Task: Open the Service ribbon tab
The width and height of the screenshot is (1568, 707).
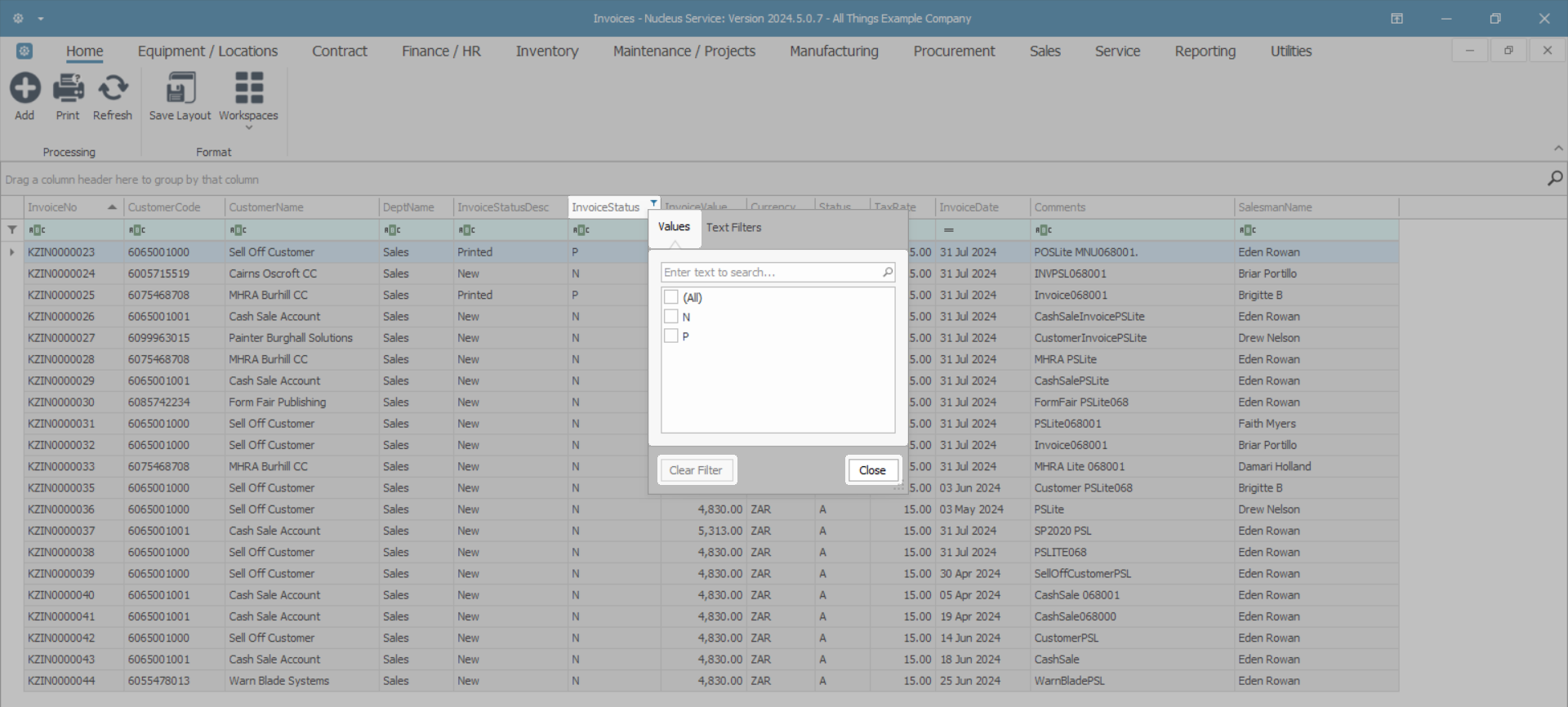Action: (x=1117, y=51)
